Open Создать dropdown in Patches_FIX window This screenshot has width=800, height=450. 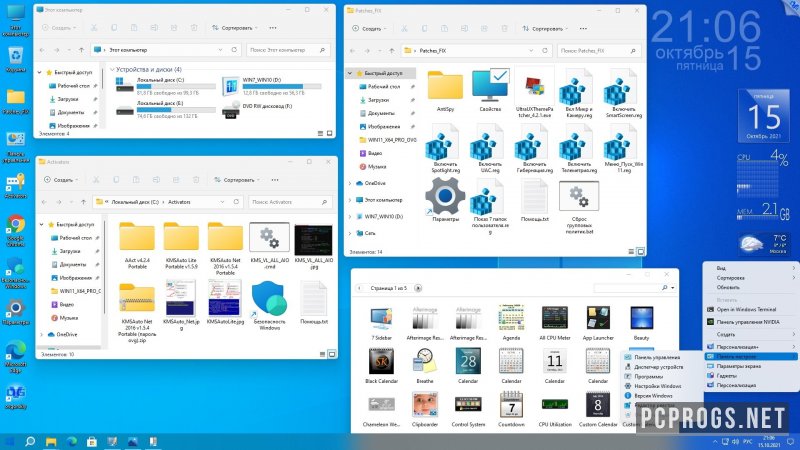click(x=369, y=29)
